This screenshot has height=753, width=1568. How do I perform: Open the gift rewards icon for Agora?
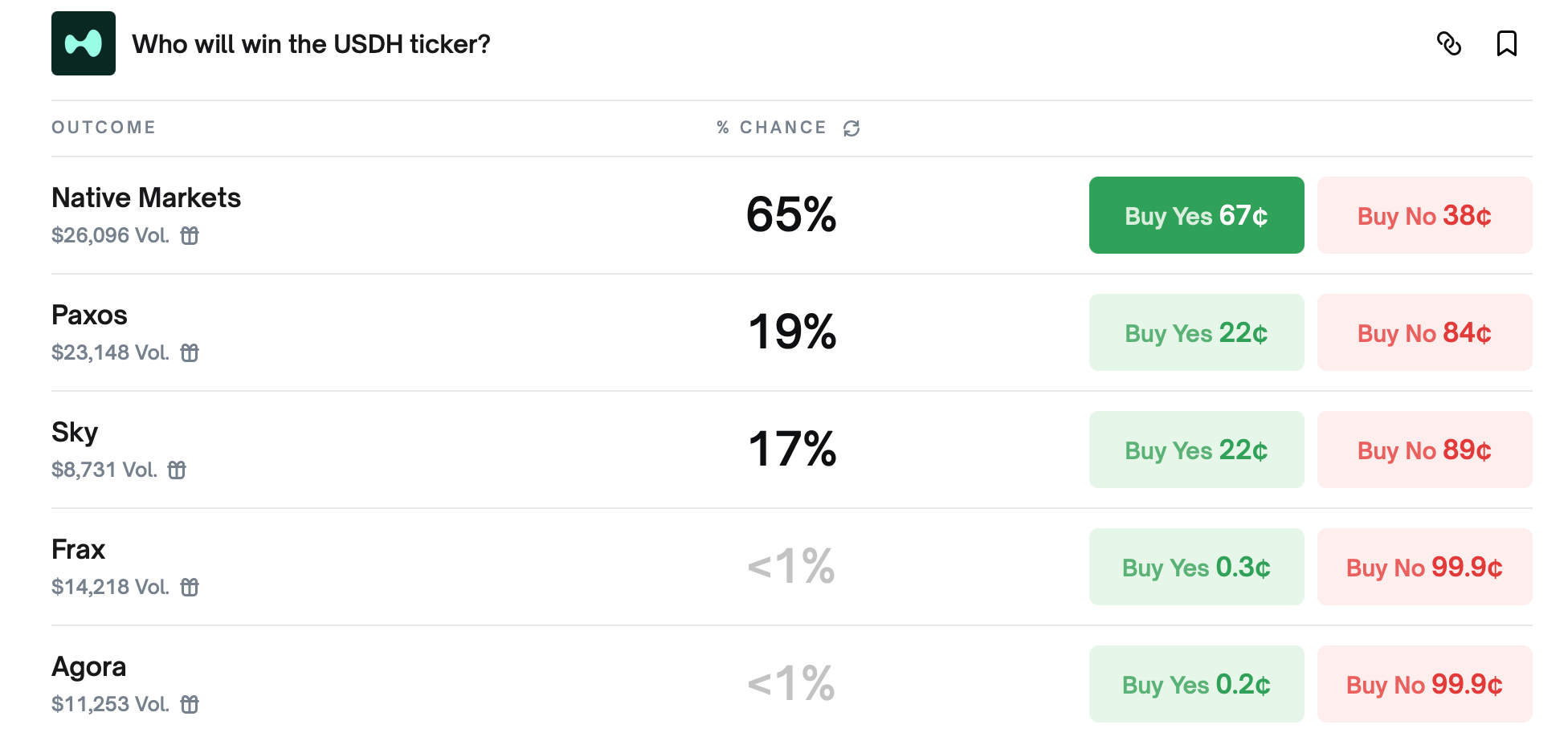click(x=190, y=704)
